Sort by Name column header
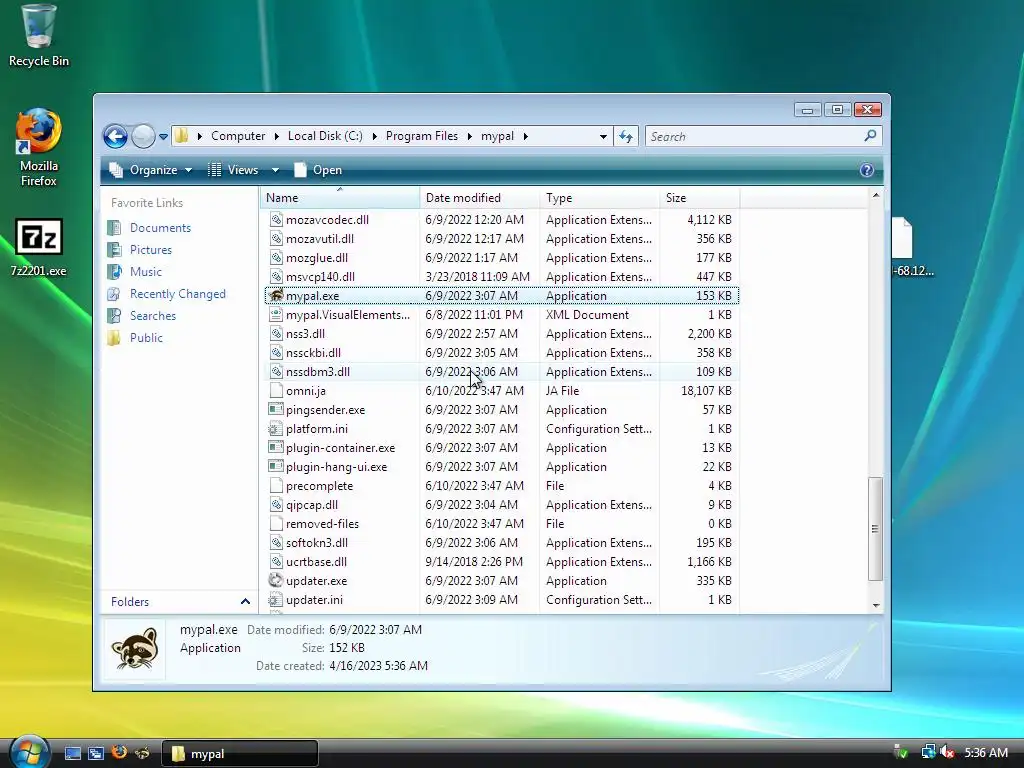 (x=340, y=198)
